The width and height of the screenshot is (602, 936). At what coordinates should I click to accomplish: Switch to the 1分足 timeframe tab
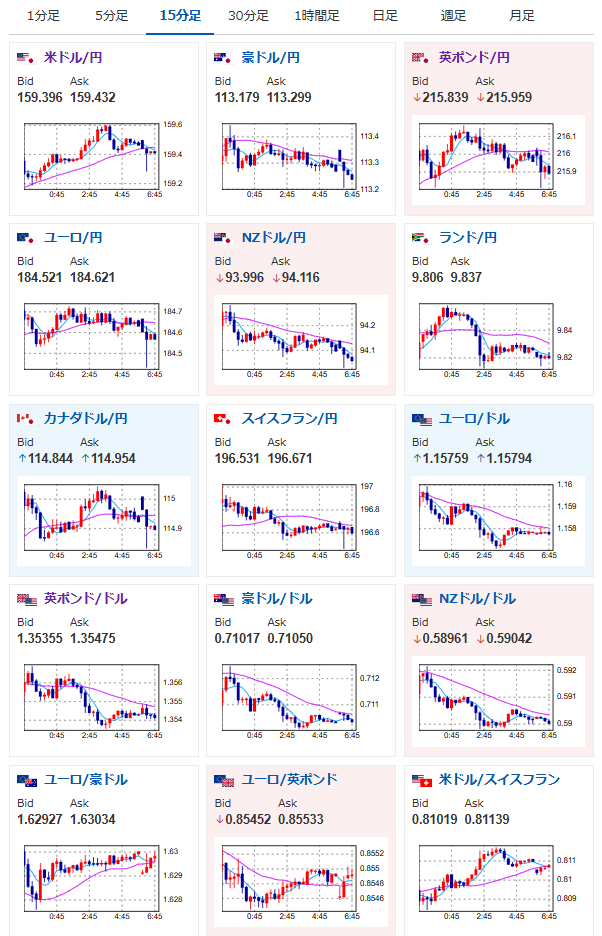pos(44,16)
